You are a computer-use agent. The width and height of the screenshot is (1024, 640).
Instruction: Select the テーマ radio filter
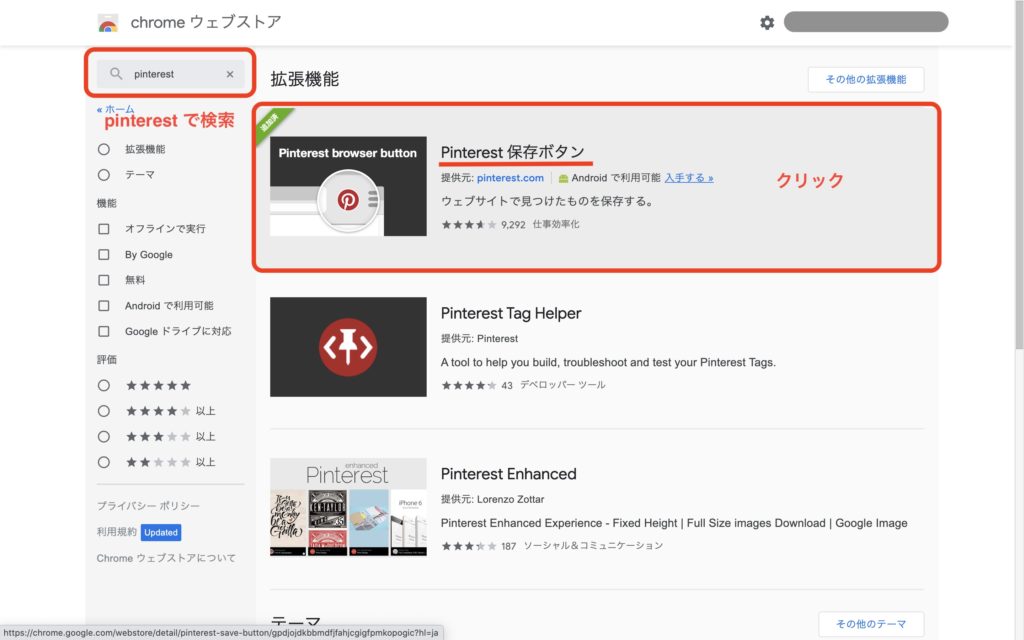104,174
